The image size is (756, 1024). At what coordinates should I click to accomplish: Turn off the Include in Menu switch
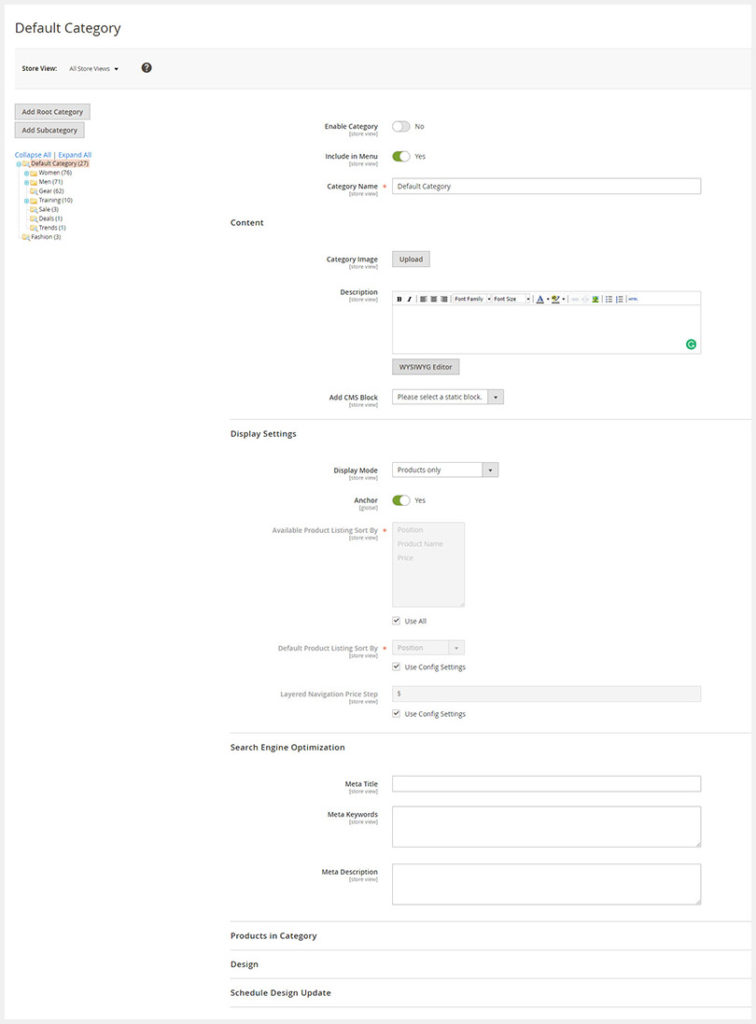click(x=400, y=157)
